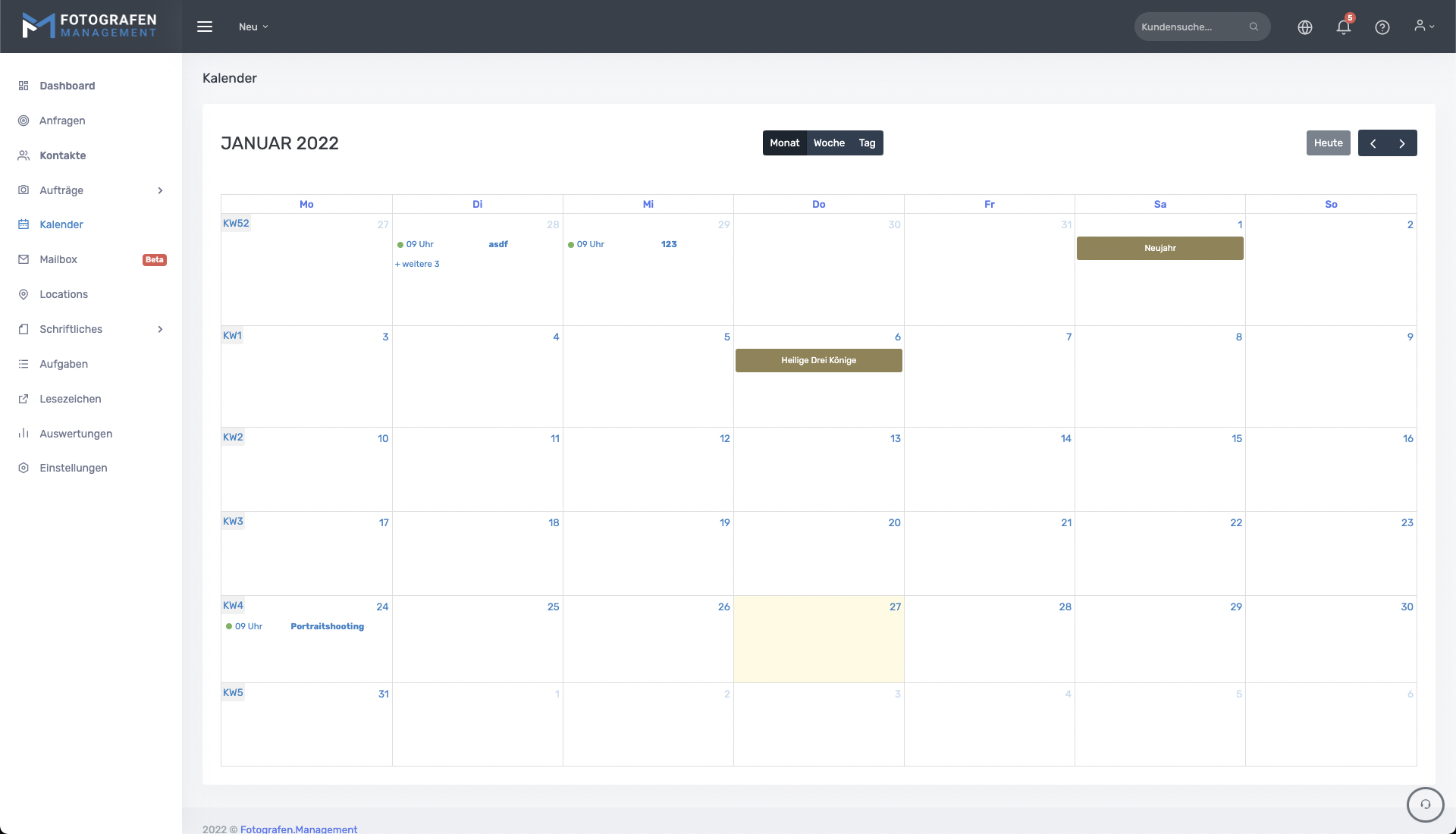Open the Neu dropdown

[x=253, y=27]
